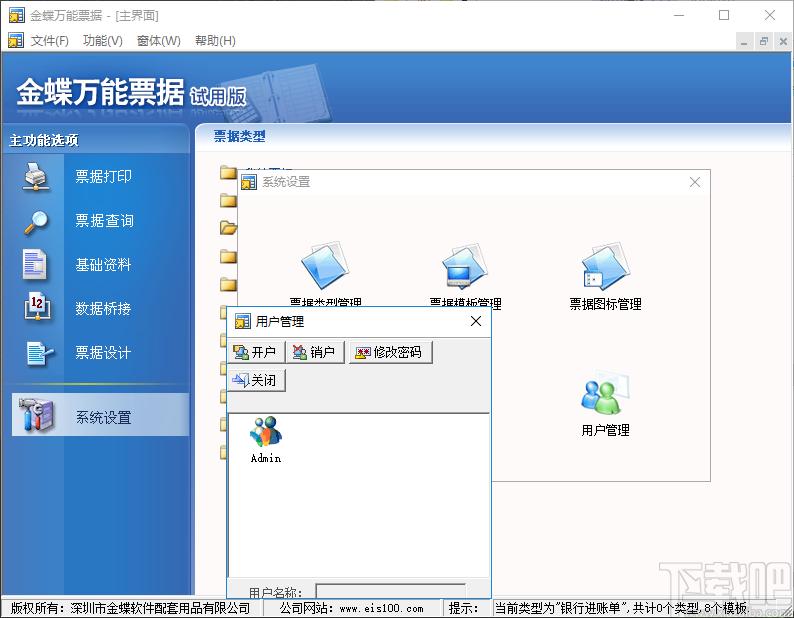Click the company website www.eis100.com text

(381, 608)
